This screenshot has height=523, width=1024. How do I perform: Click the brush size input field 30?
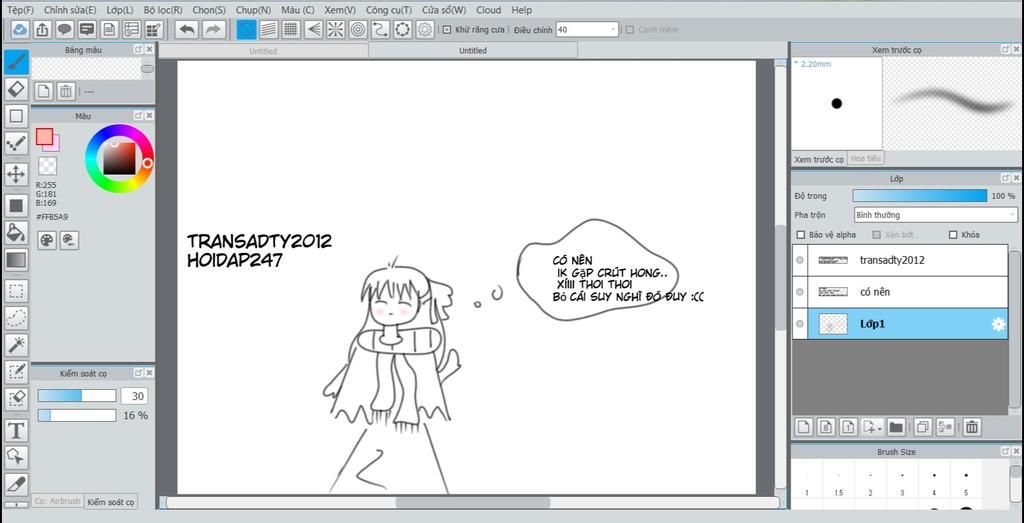tap(134, 396)
